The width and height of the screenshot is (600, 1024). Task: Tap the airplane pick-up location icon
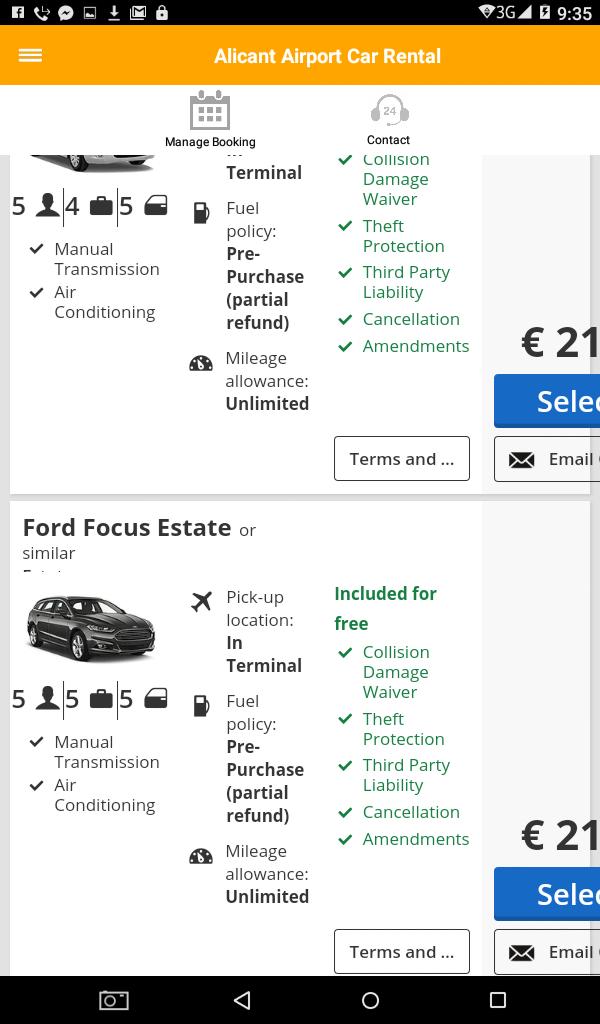click(202, 601)
